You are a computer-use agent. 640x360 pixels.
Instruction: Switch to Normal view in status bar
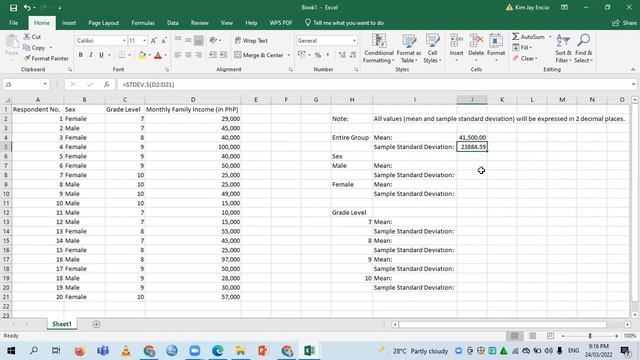point(514,336)
